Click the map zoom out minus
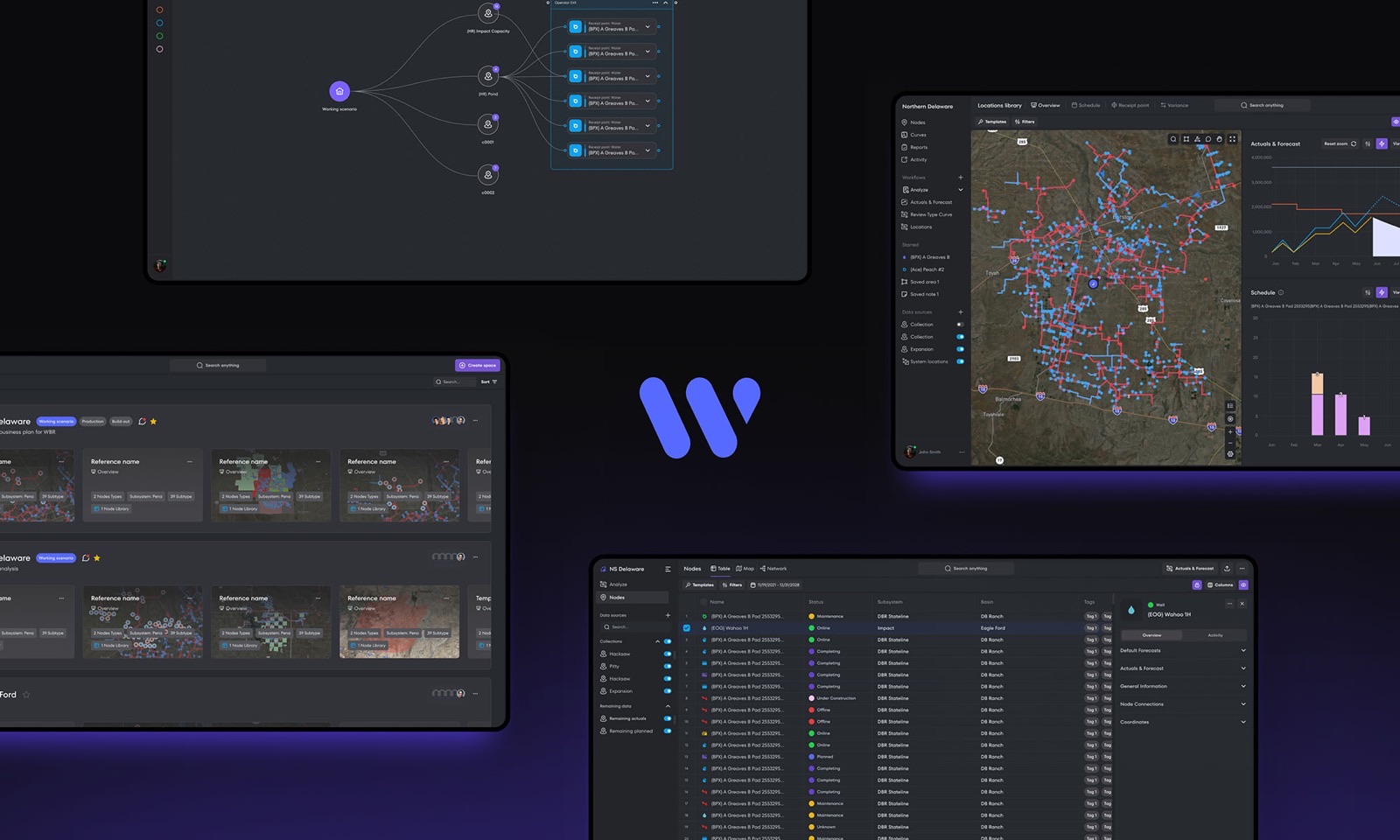 pos(1230,443)
